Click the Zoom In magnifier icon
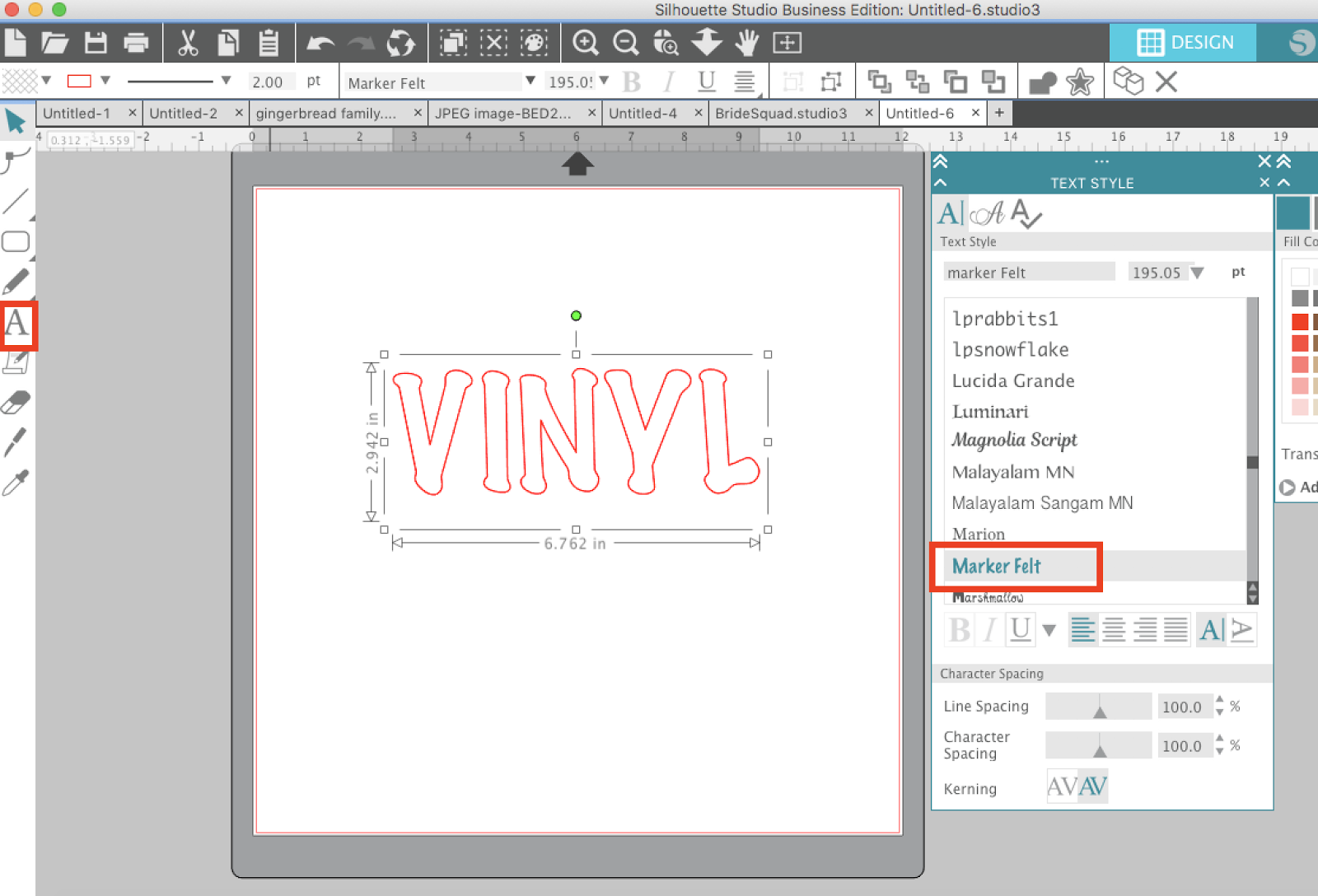1318x896 pixels. pos(585,43)
